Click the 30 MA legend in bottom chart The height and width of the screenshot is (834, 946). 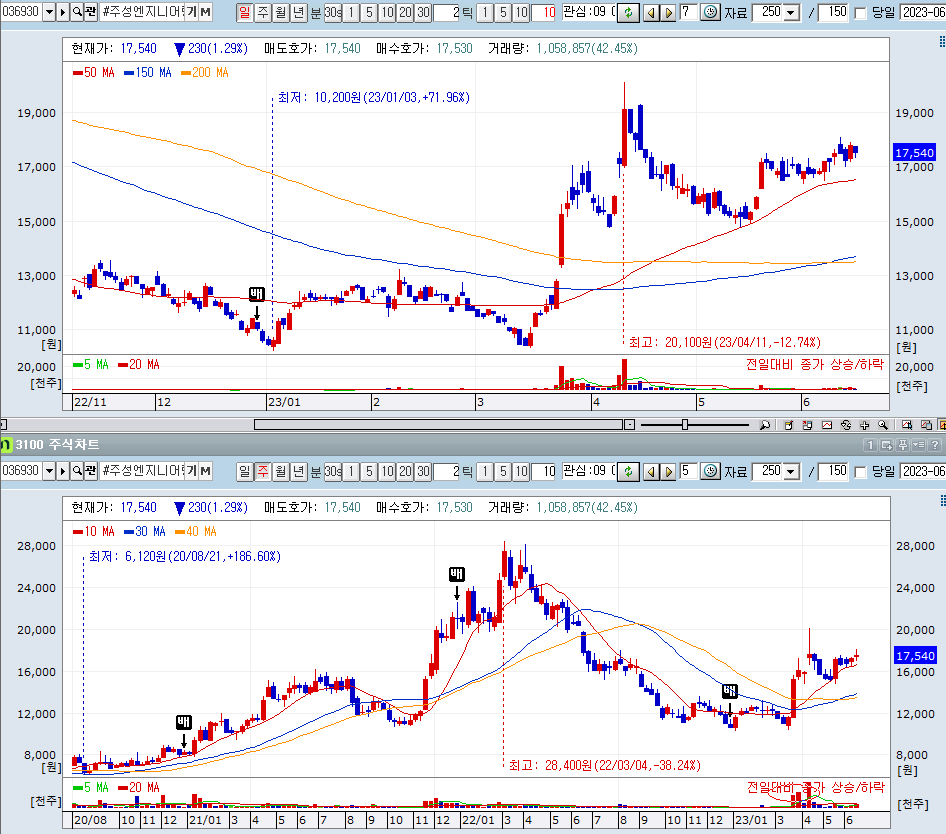click(x=145, y=532)
